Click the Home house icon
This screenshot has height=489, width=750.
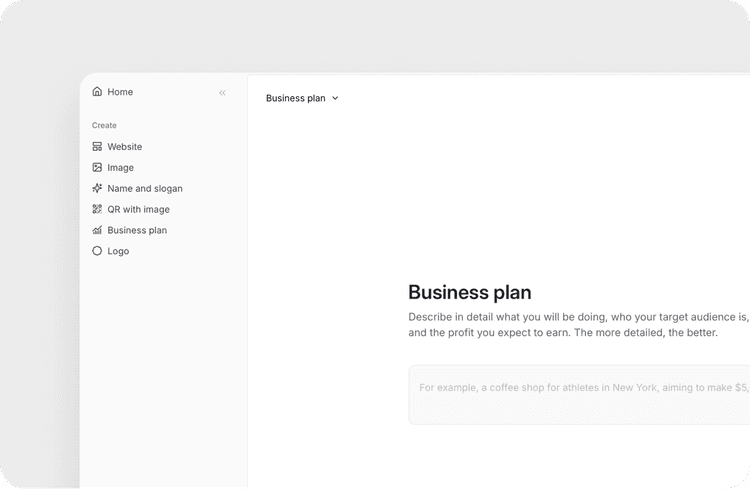click(x=97, y=92)
